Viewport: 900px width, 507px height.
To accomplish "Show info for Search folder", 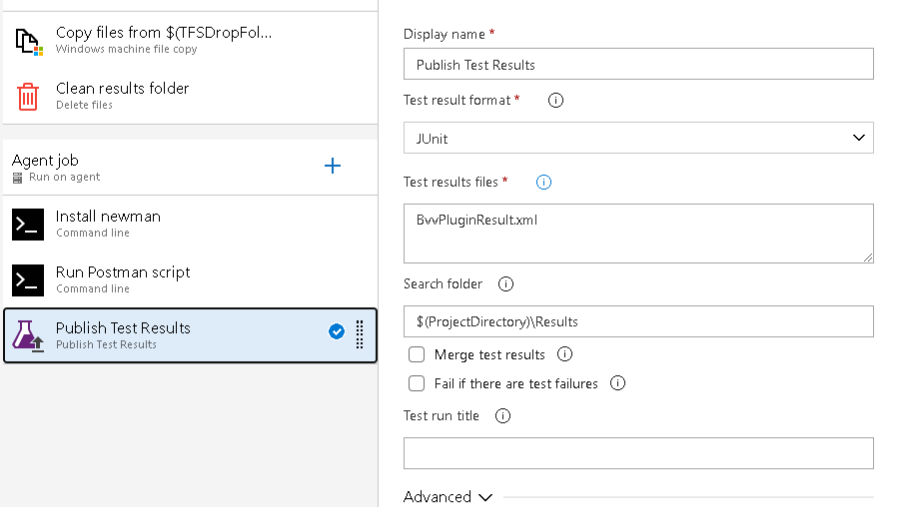I will tap(505, 284).
